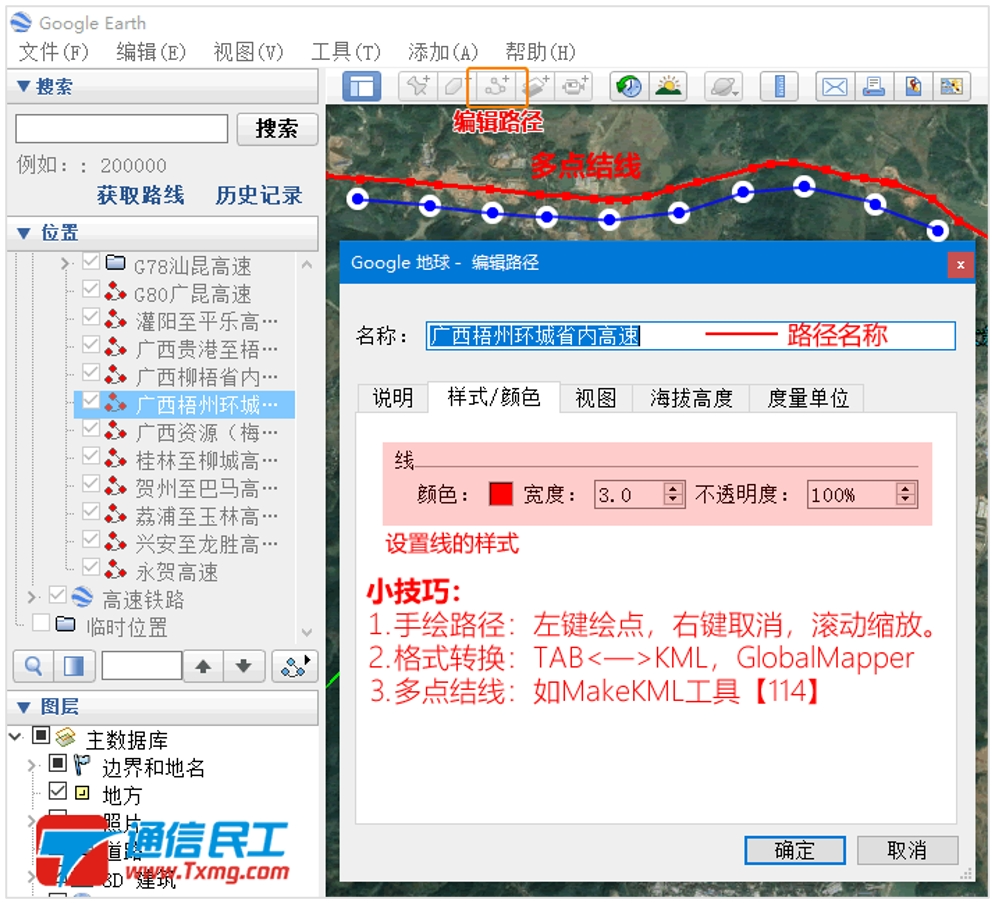Viewport: 994px width, 903px height.
Task: Click 取消 in the edit path dialog
Action: 907,850
